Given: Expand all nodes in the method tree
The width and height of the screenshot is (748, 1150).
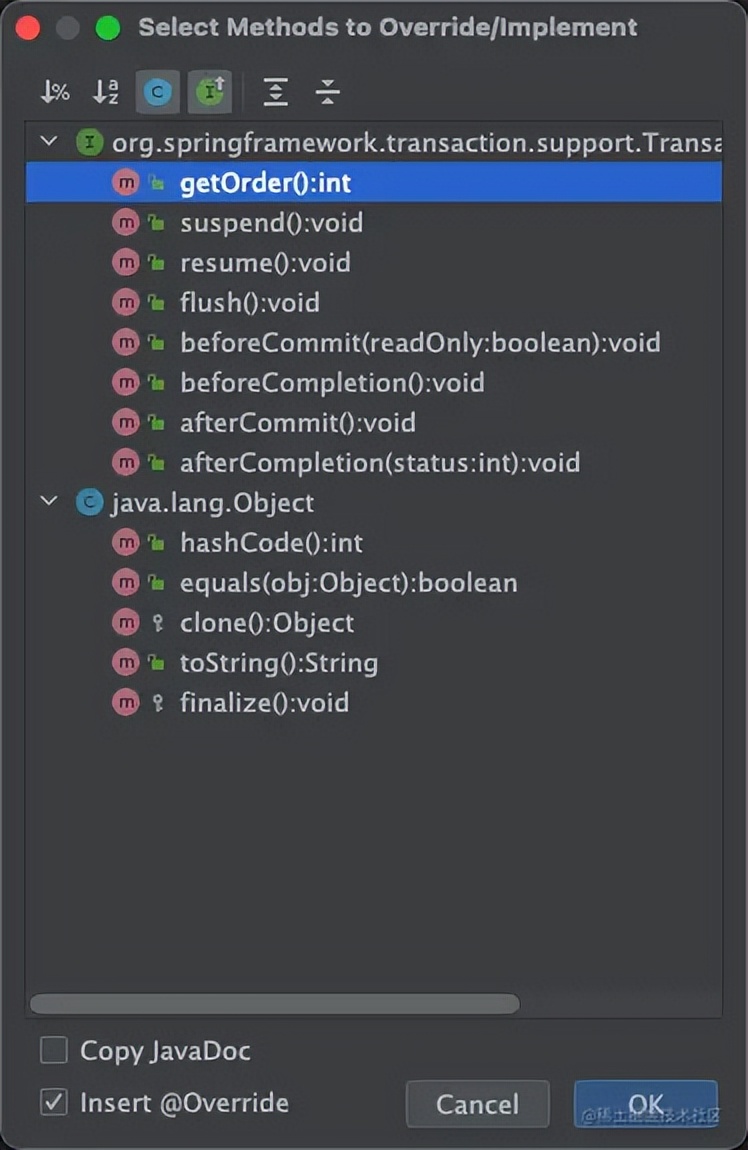Looking at the screenshot, I should click(274, 91).
